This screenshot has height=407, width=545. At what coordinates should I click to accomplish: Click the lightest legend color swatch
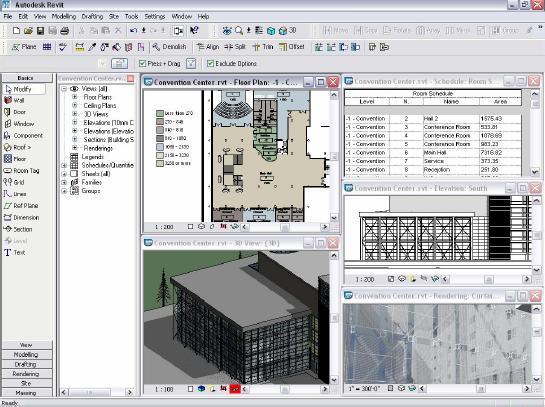coord(160,155)
